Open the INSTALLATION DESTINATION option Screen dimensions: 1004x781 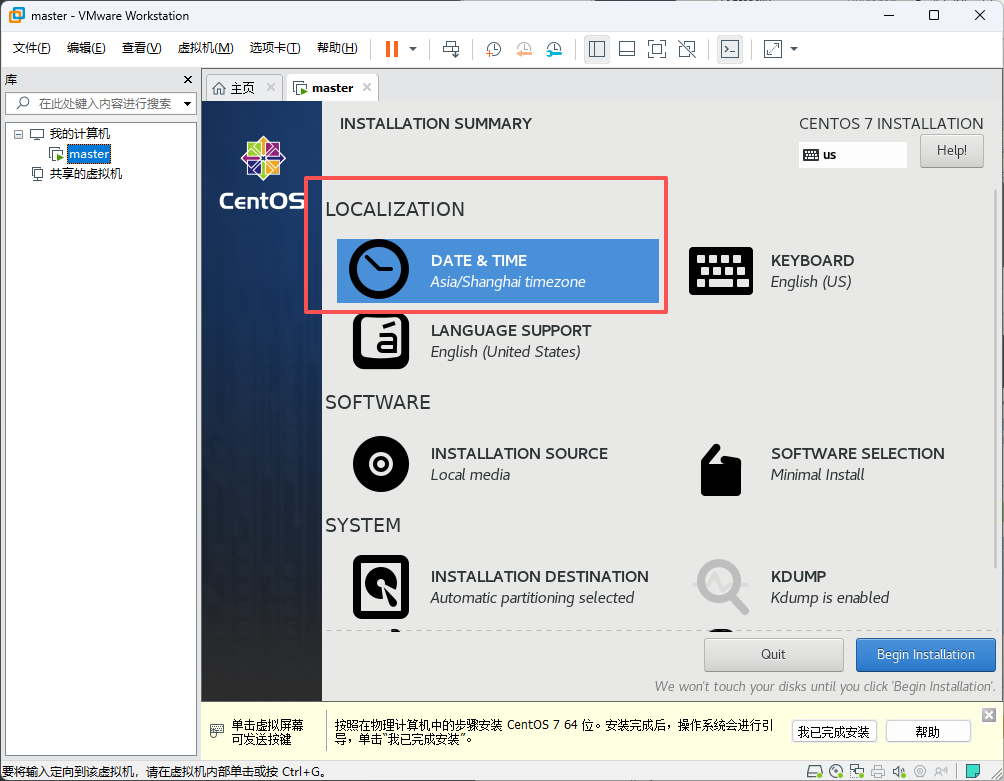click(x=501, y=587)
